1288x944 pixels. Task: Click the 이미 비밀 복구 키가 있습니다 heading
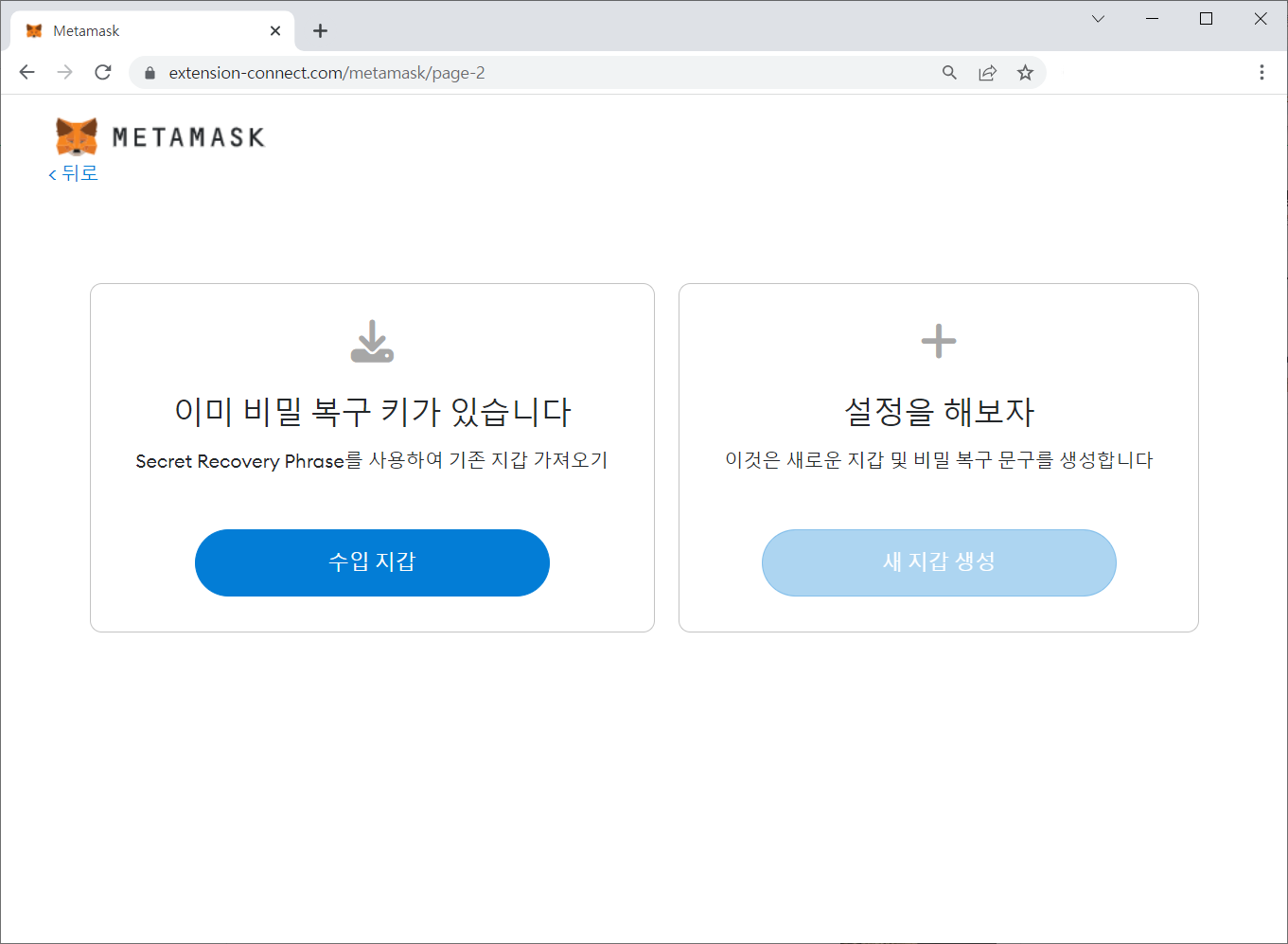(x=373, y=412)
